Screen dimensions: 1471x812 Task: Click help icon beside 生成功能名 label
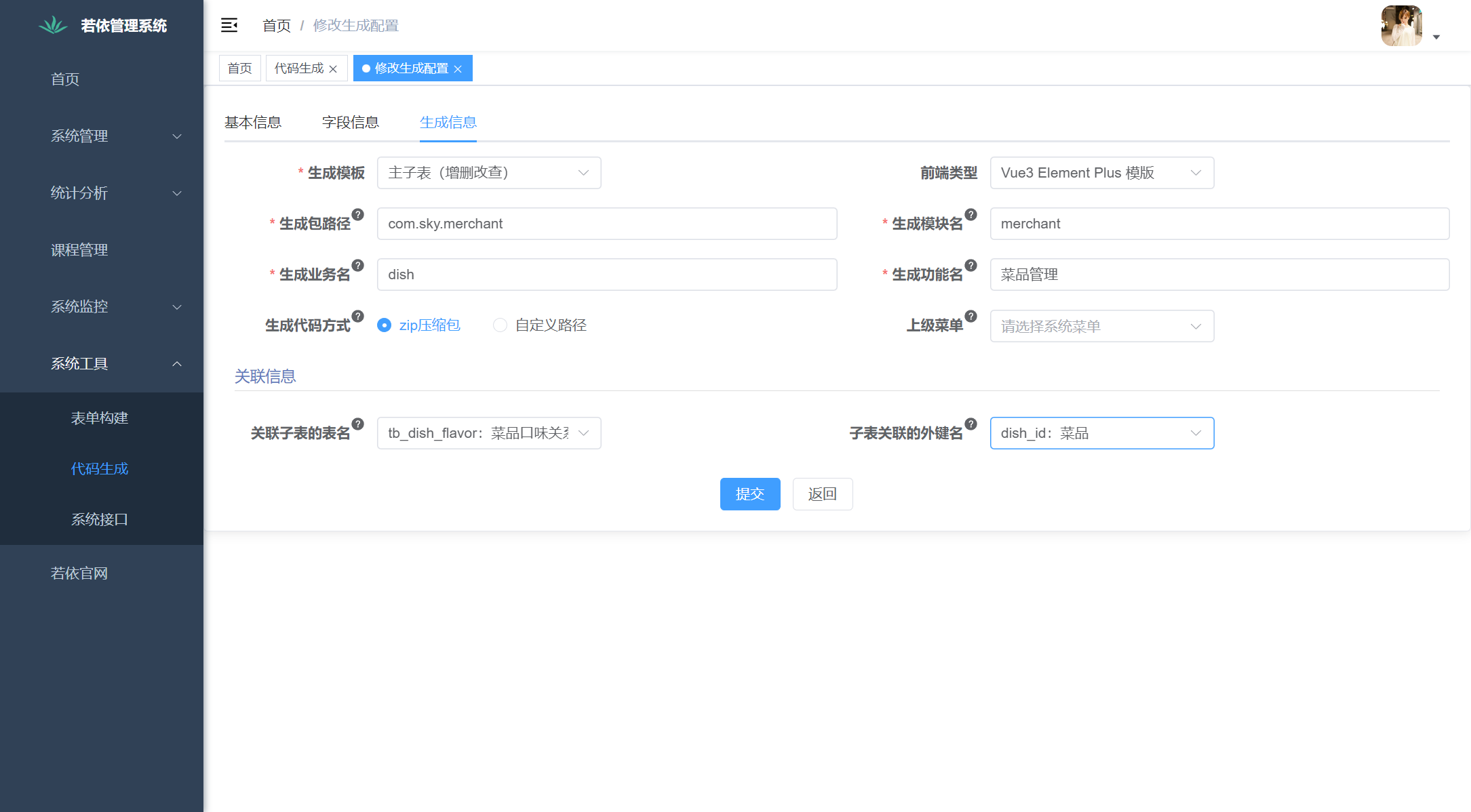point(971,266)
